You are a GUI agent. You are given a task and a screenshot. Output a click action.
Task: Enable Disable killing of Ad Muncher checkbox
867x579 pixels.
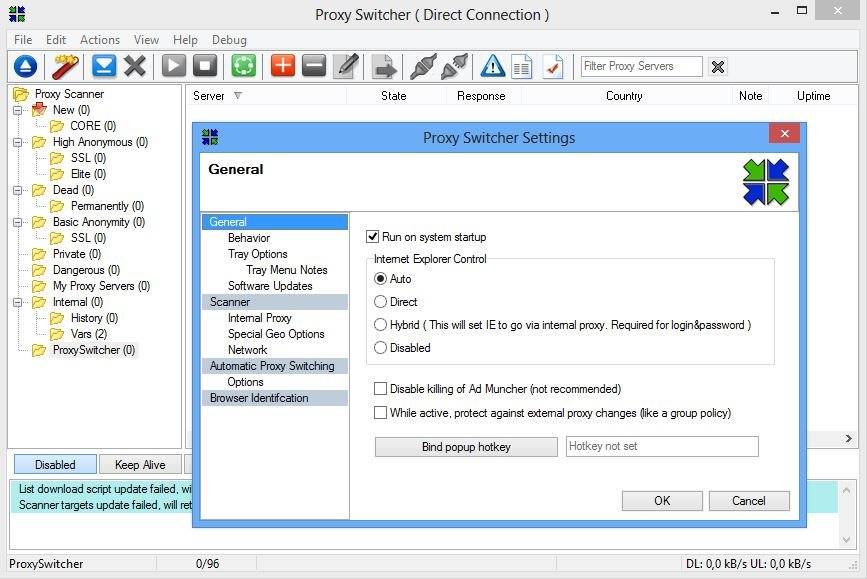click(x=380, y=389)
